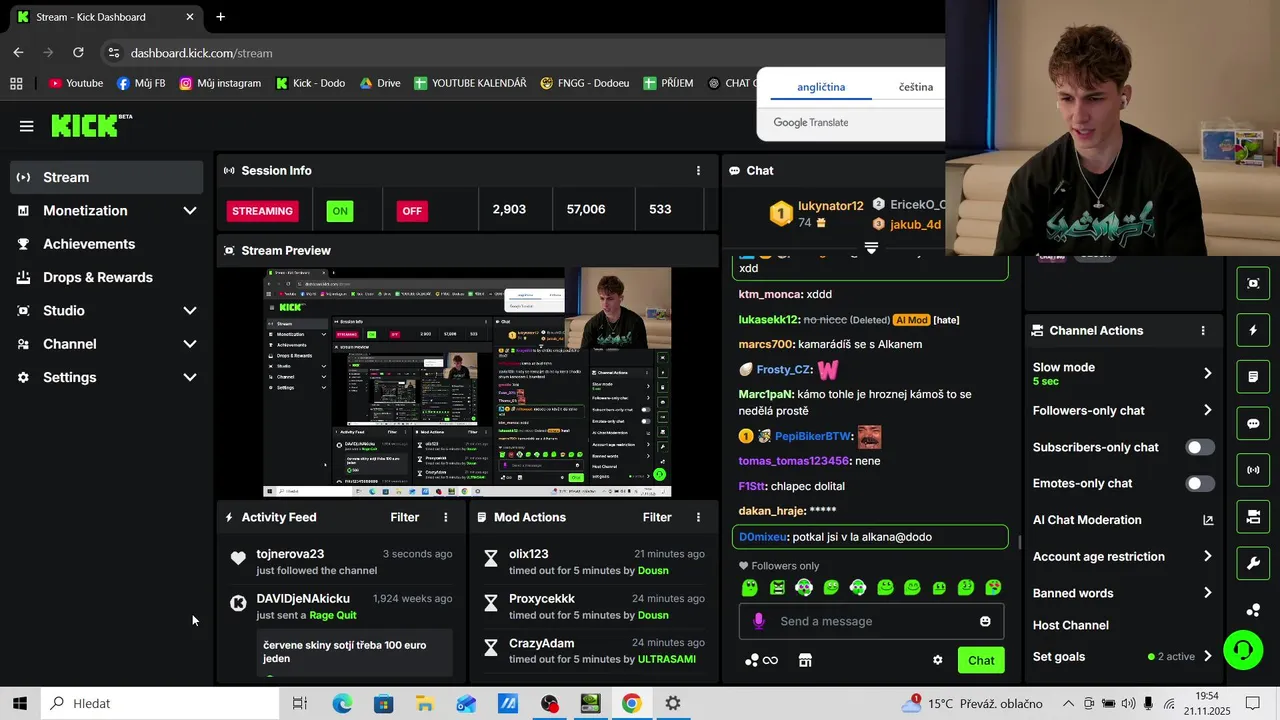The width and height of the screenshot is (1280, 720).
Task: Open Followers-only chat settings
Action: pyautogui.click(x=1123, y=410)
